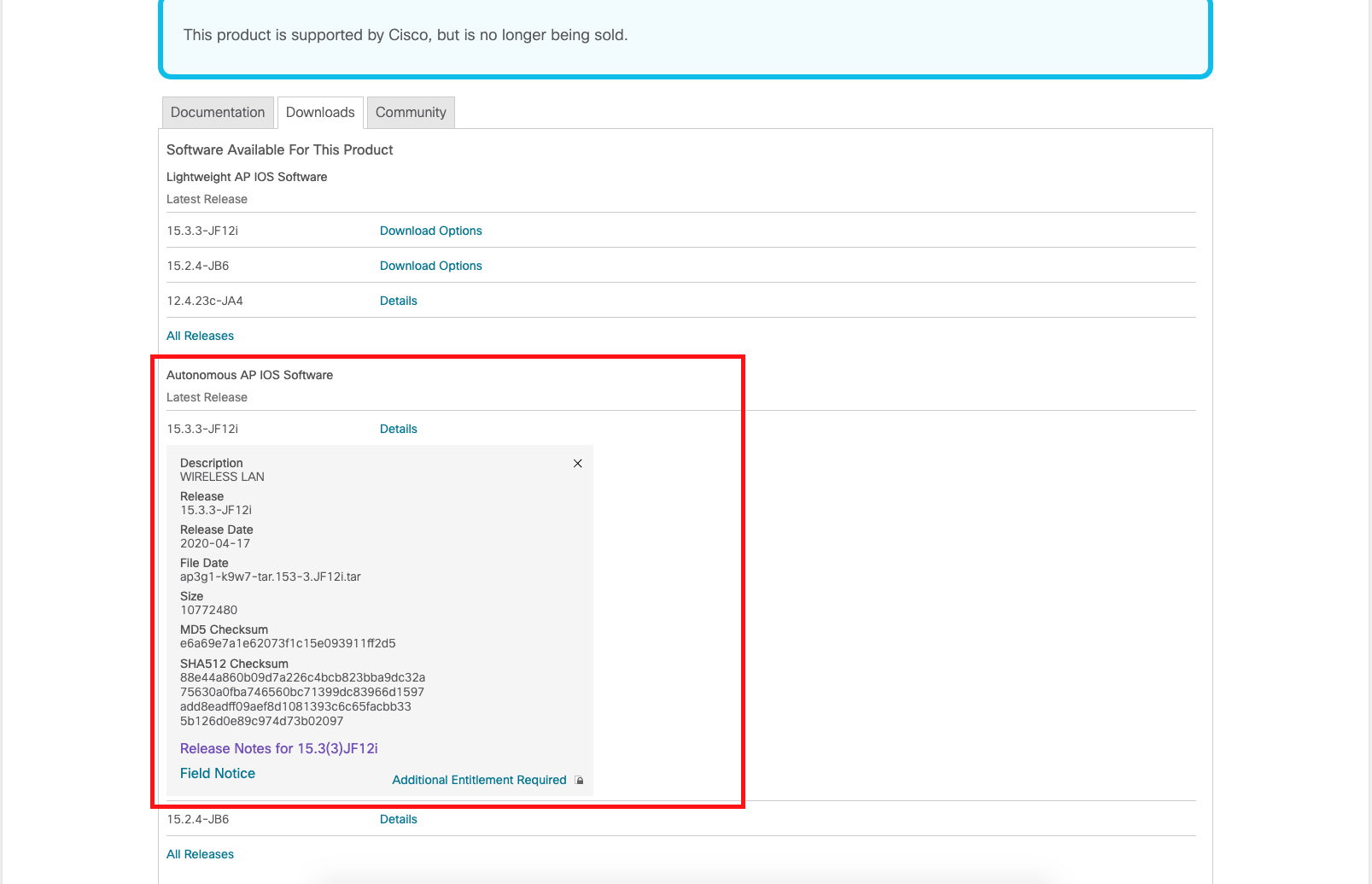Select the Downloads tab
1372x884 pixels.
(x=320, y=112)
